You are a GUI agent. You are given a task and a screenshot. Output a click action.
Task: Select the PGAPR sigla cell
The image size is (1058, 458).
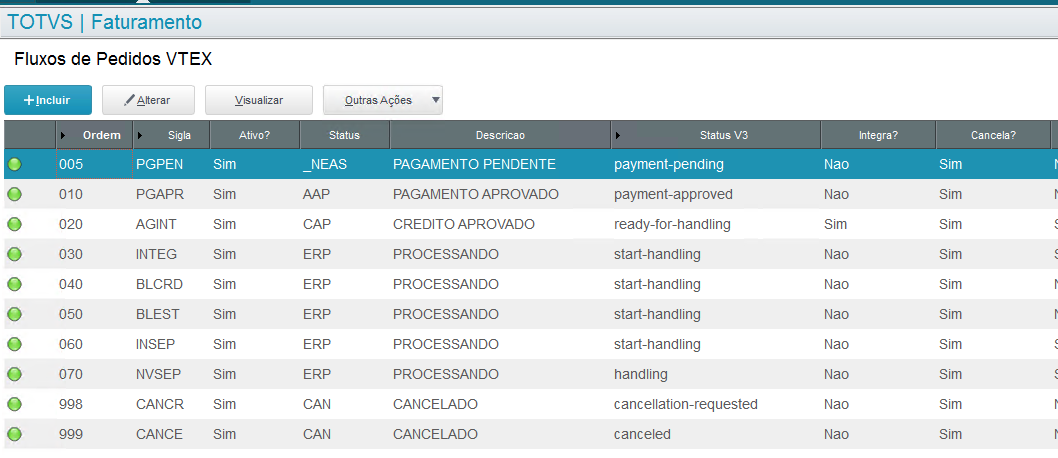pyautogui.click(x=172, y=194)
